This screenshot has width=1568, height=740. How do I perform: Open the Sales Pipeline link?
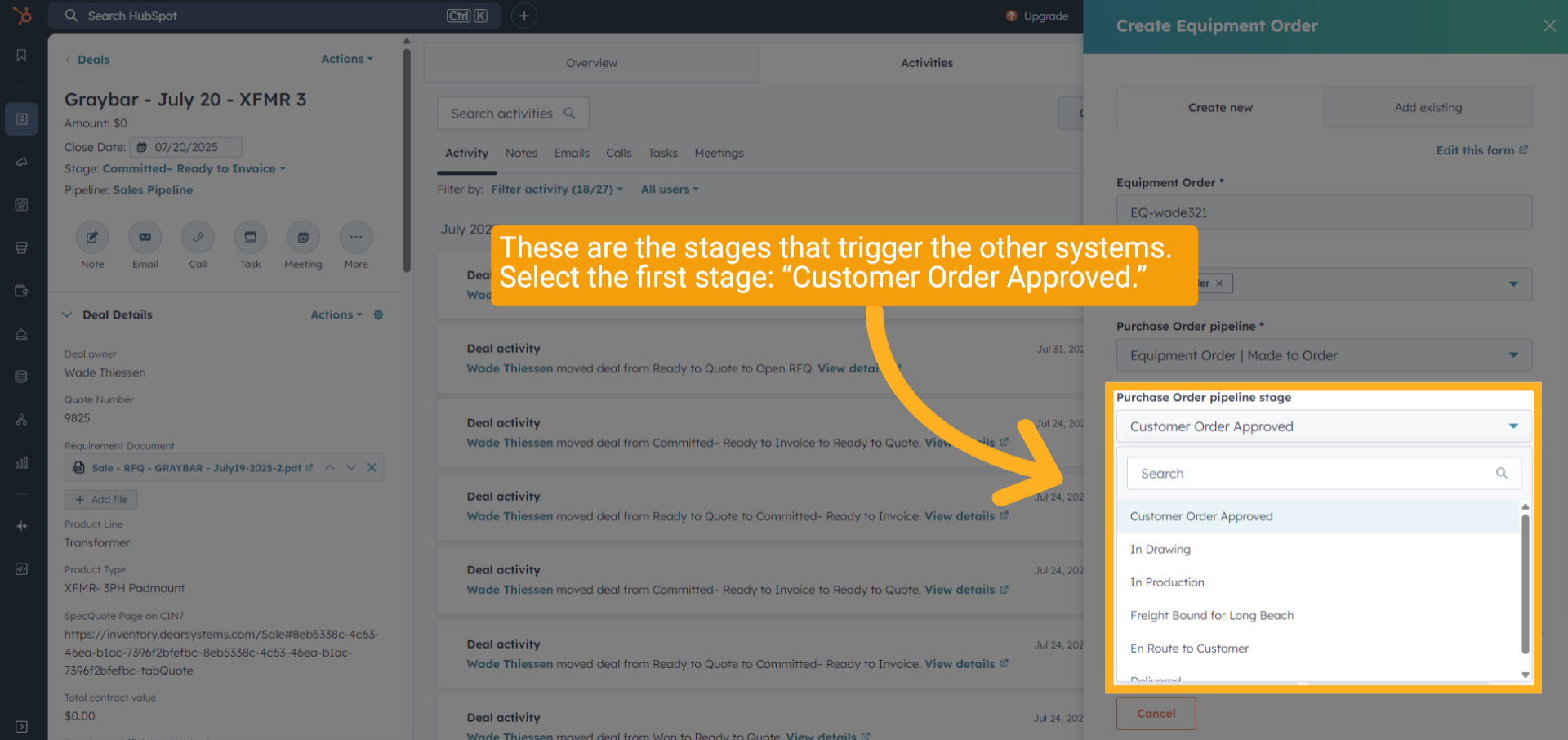[x=153, y=189]
